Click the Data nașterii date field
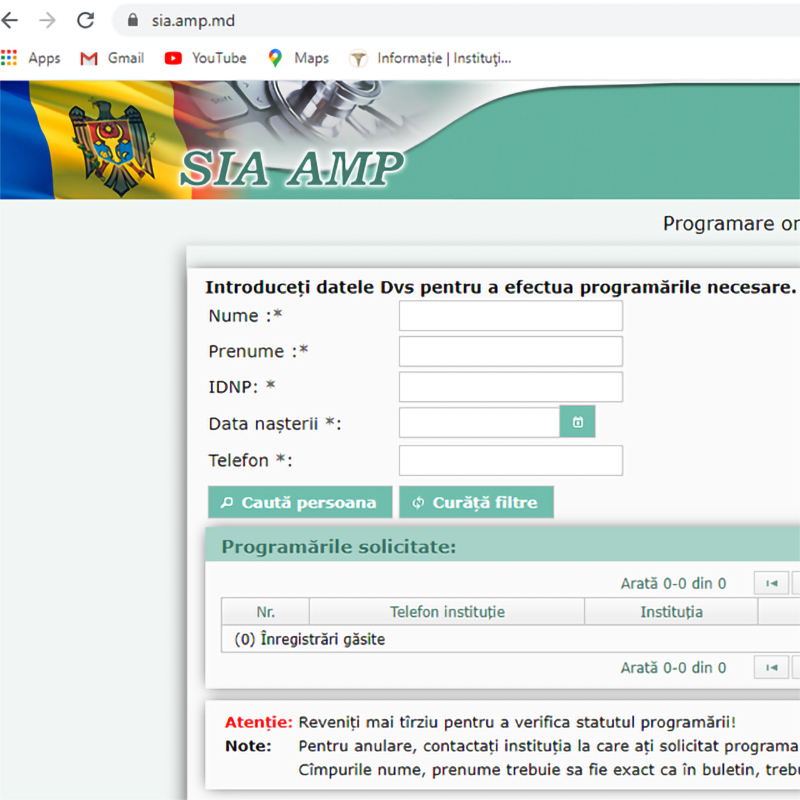This screenshot has height=800, width=800. tap(479, 423)
